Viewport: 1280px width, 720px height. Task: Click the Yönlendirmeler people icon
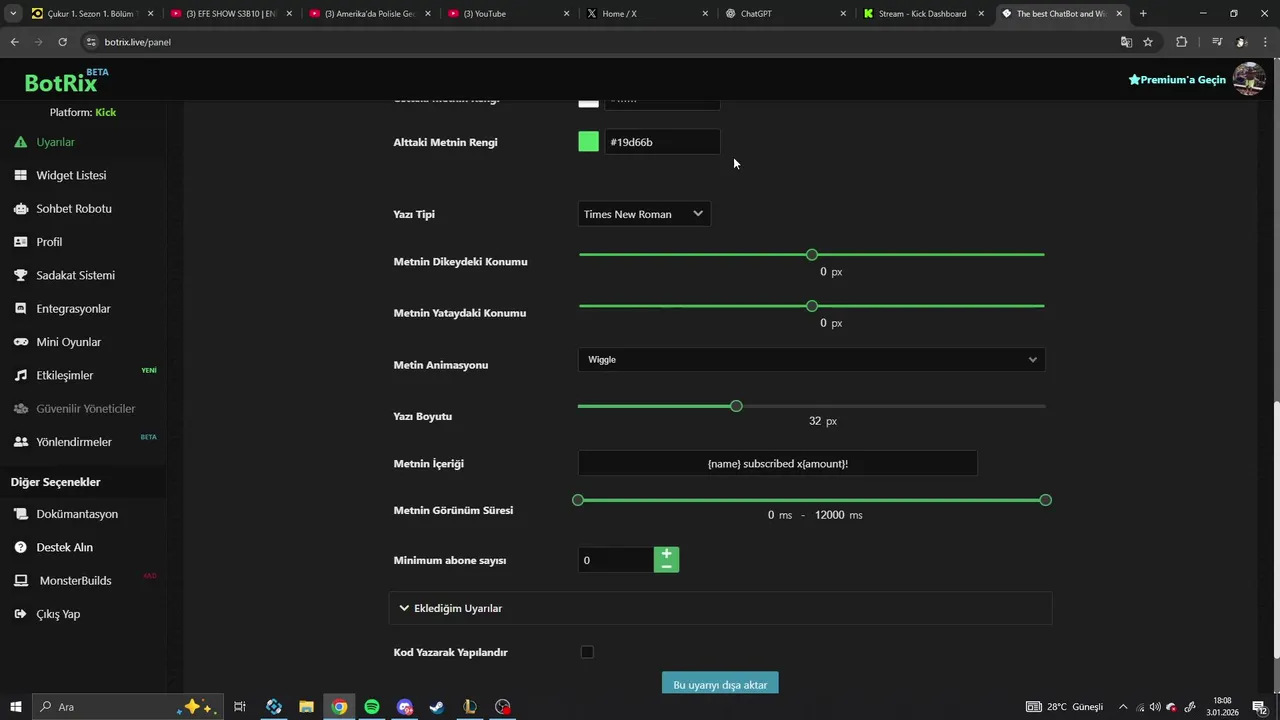point(20,442)
